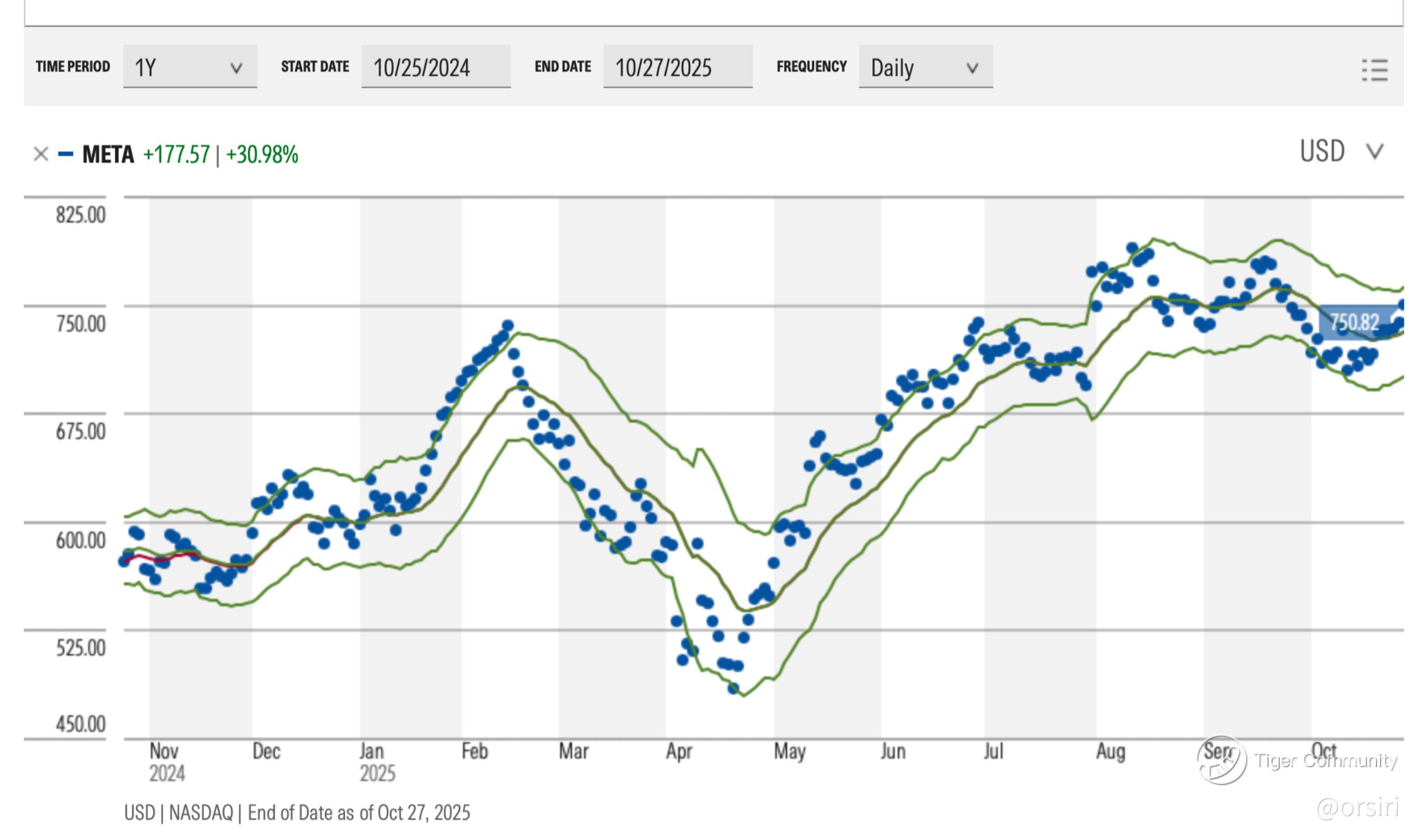Select the META ticker label
Viewport: 1428px width, 840px height.
coord(108,155)
